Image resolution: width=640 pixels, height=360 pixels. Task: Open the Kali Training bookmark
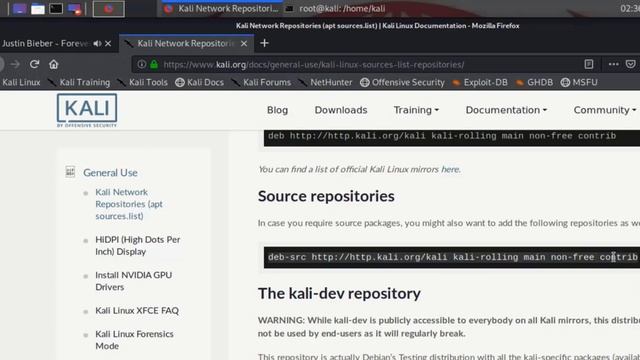(79, 82)
